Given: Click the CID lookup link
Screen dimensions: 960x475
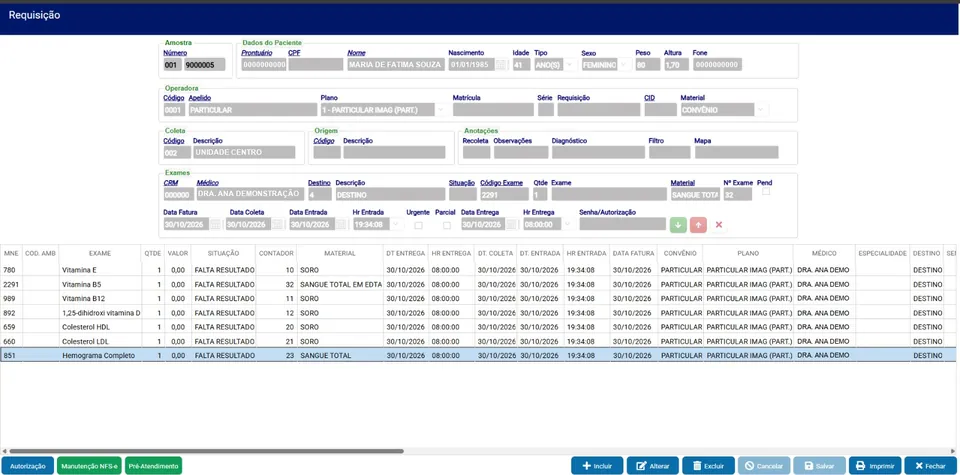Looking at the screenshot, I should click(650, 98).
